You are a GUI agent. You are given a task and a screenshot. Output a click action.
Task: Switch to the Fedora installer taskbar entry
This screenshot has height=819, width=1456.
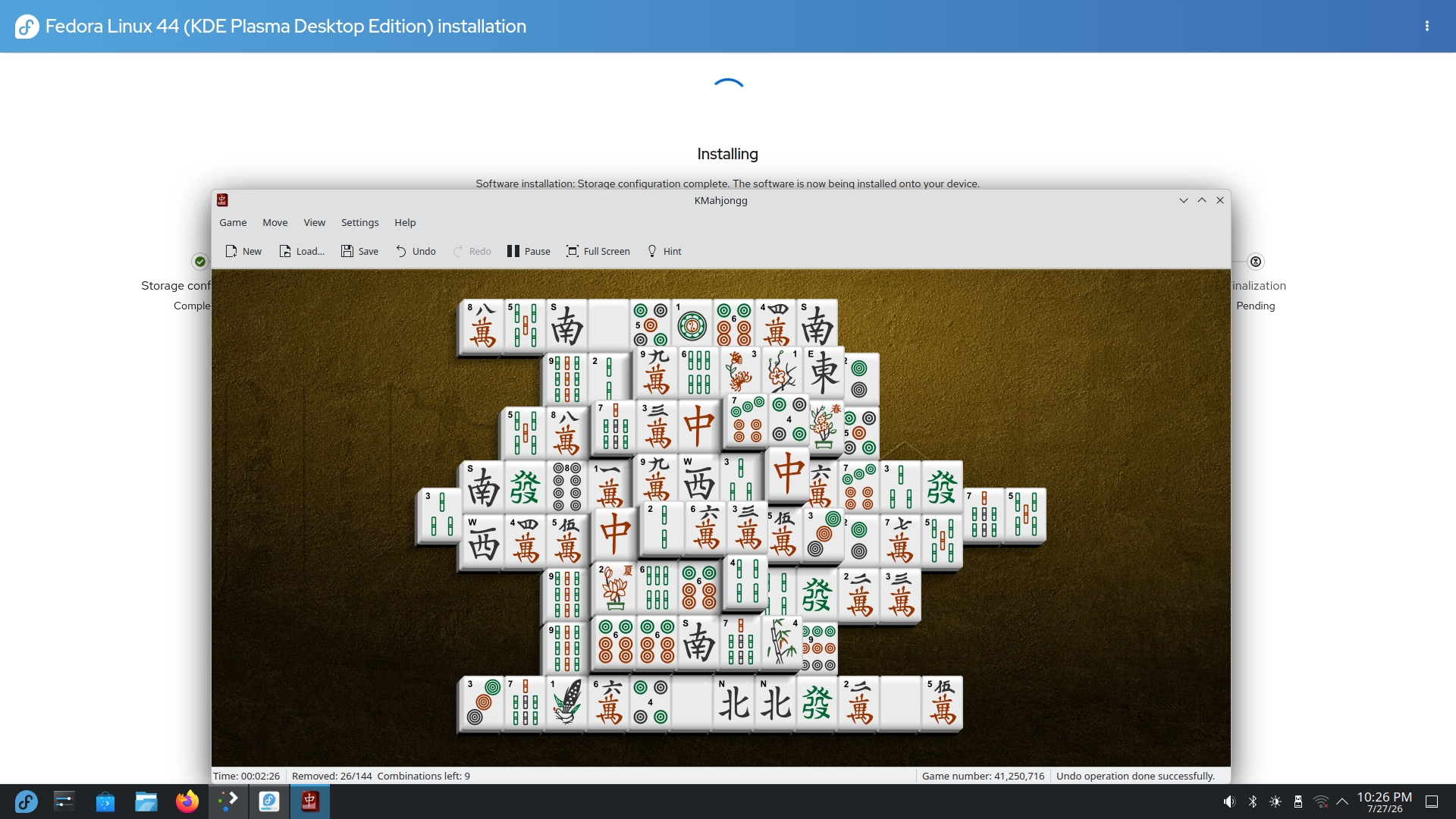269,802
